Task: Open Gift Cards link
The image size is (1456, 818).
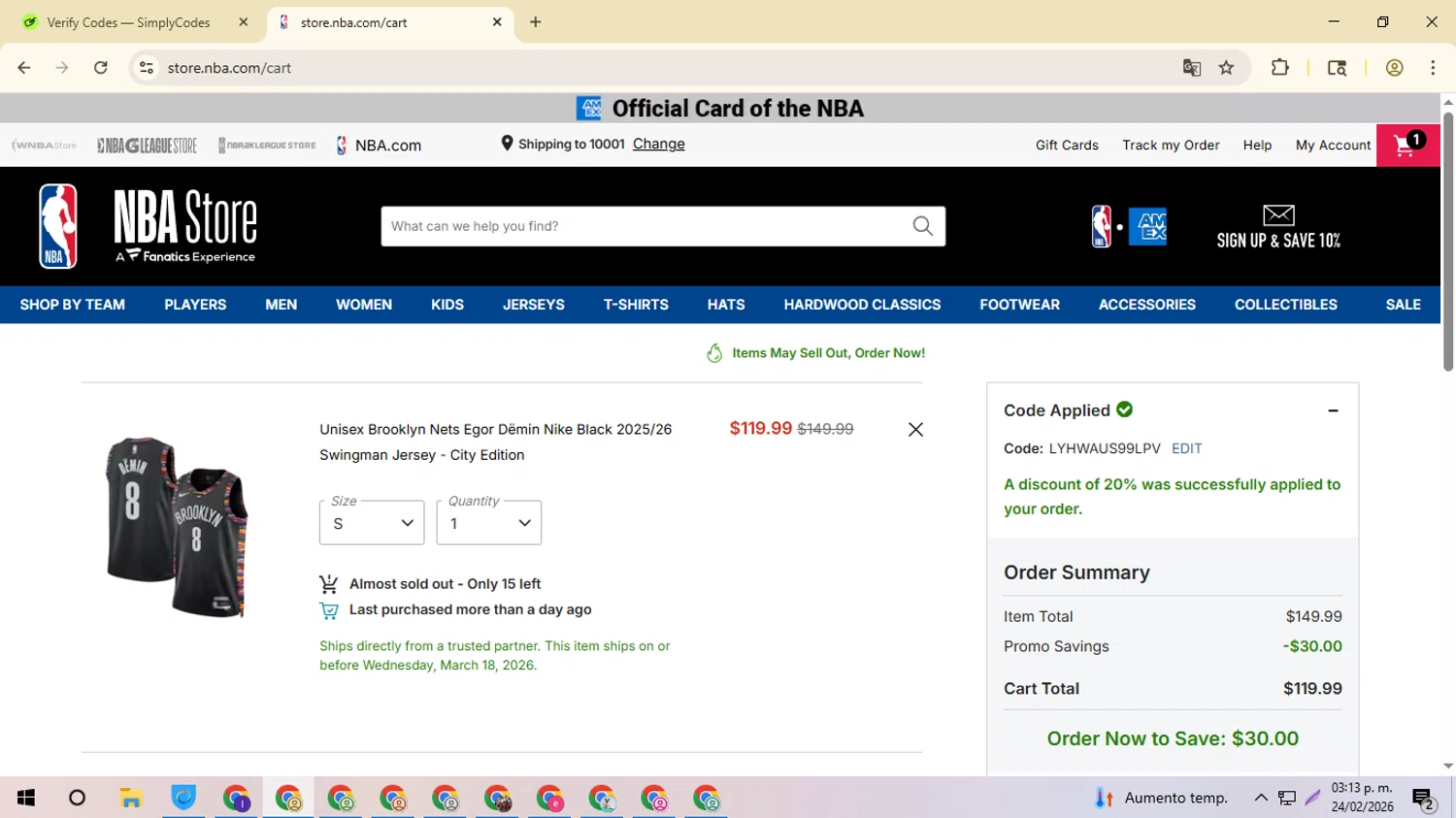Action: [1067, 145]
